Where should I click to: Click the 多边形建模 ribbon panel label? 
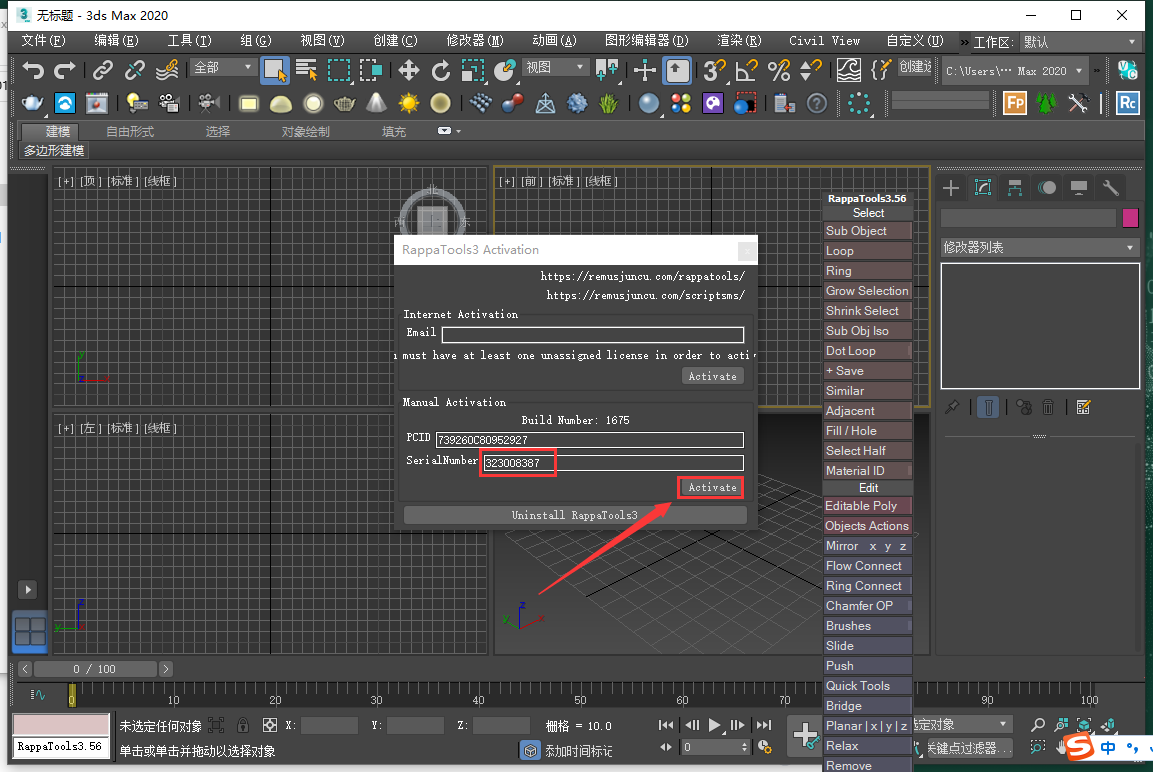54,151
